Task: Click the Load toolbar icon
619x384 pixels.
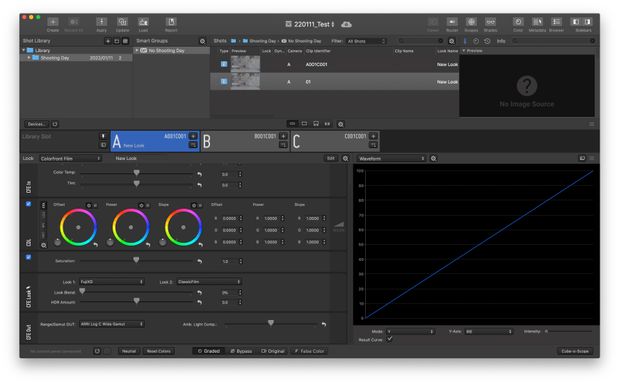Action: (143, 22)
